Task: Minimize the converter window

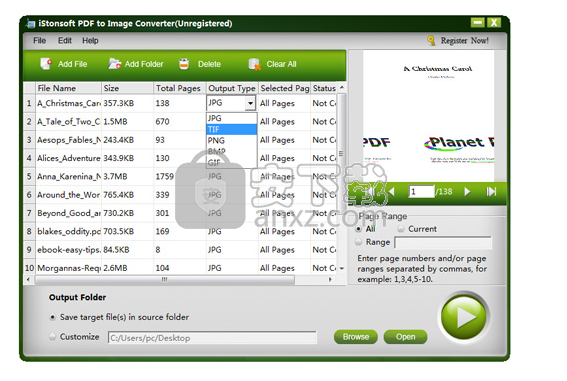Action: click(x=477, y=23)
